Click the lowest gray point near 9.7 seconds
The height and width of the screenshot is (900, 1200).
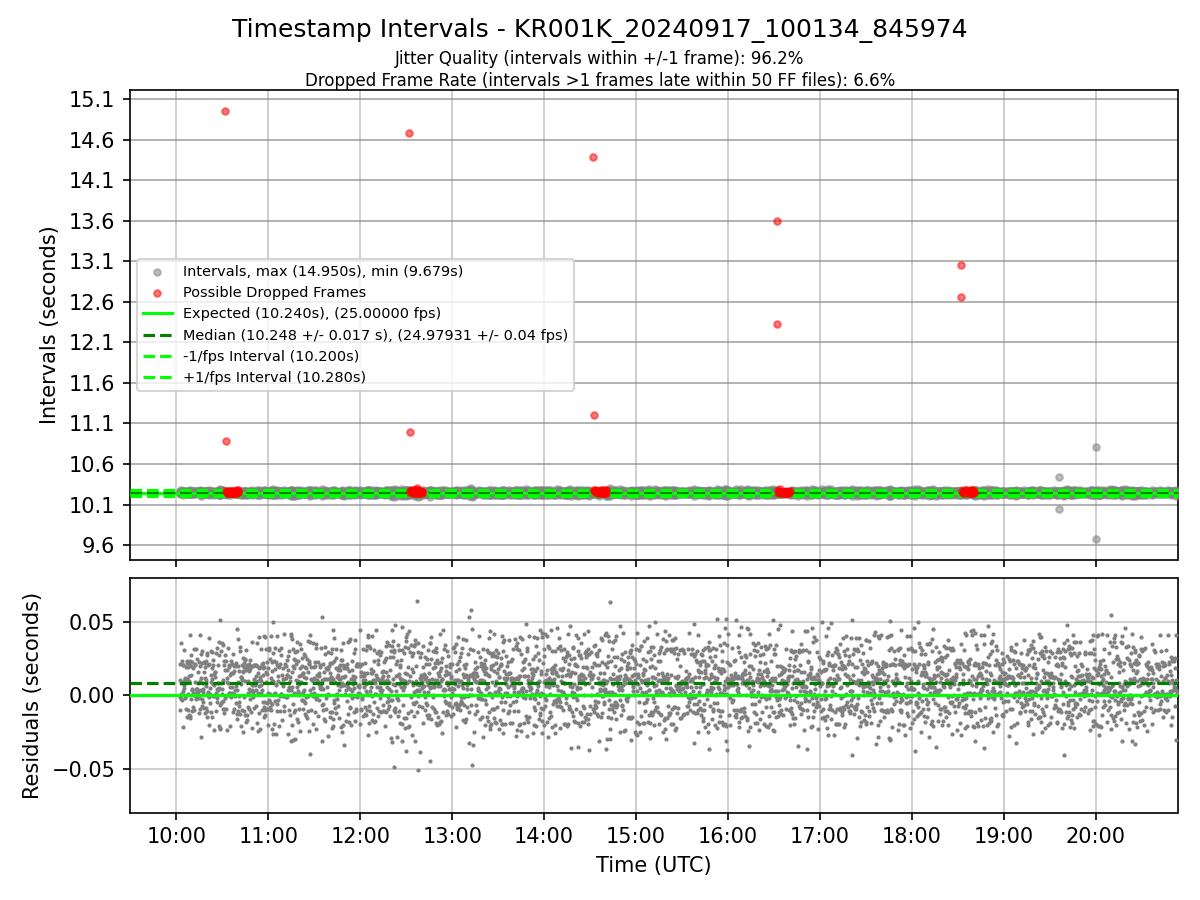pyautogui.click(x=1096, y=539)
